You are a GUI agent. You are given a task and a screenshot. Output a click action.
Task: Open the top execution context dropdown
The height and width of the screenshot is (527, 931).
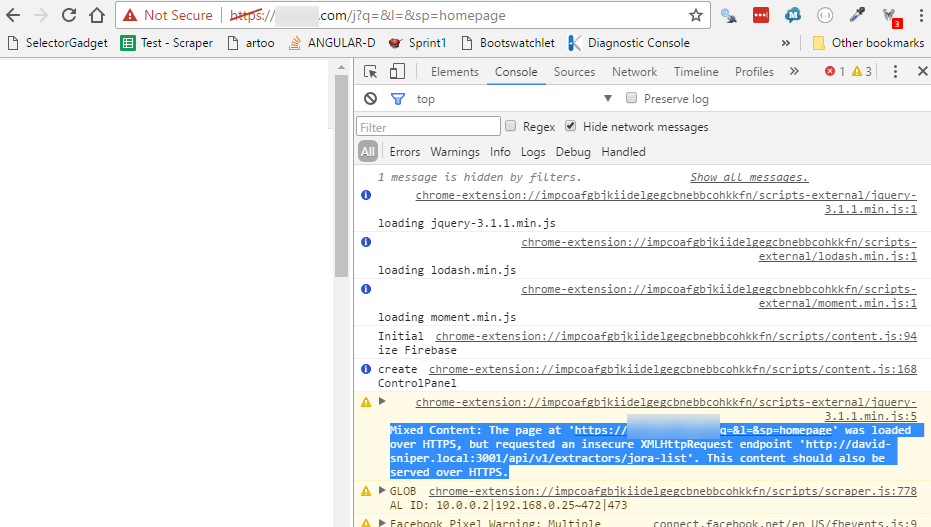point(514,99)
